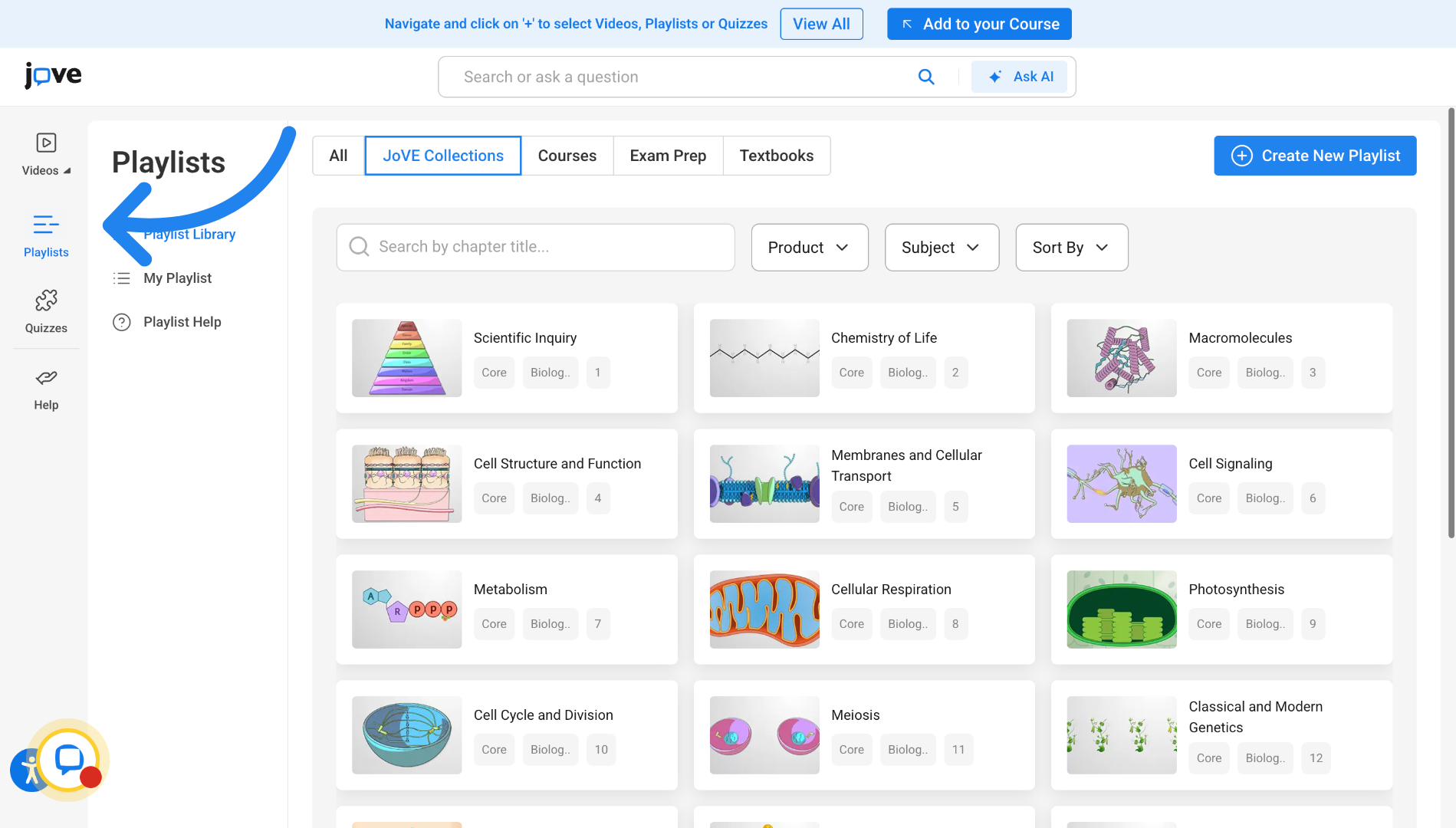This screenshot has width=1456, height=828.
Task: Open Photosynthesis chloroplast thumbnail
Action: pyautogui.click(x=1122, y=609)
